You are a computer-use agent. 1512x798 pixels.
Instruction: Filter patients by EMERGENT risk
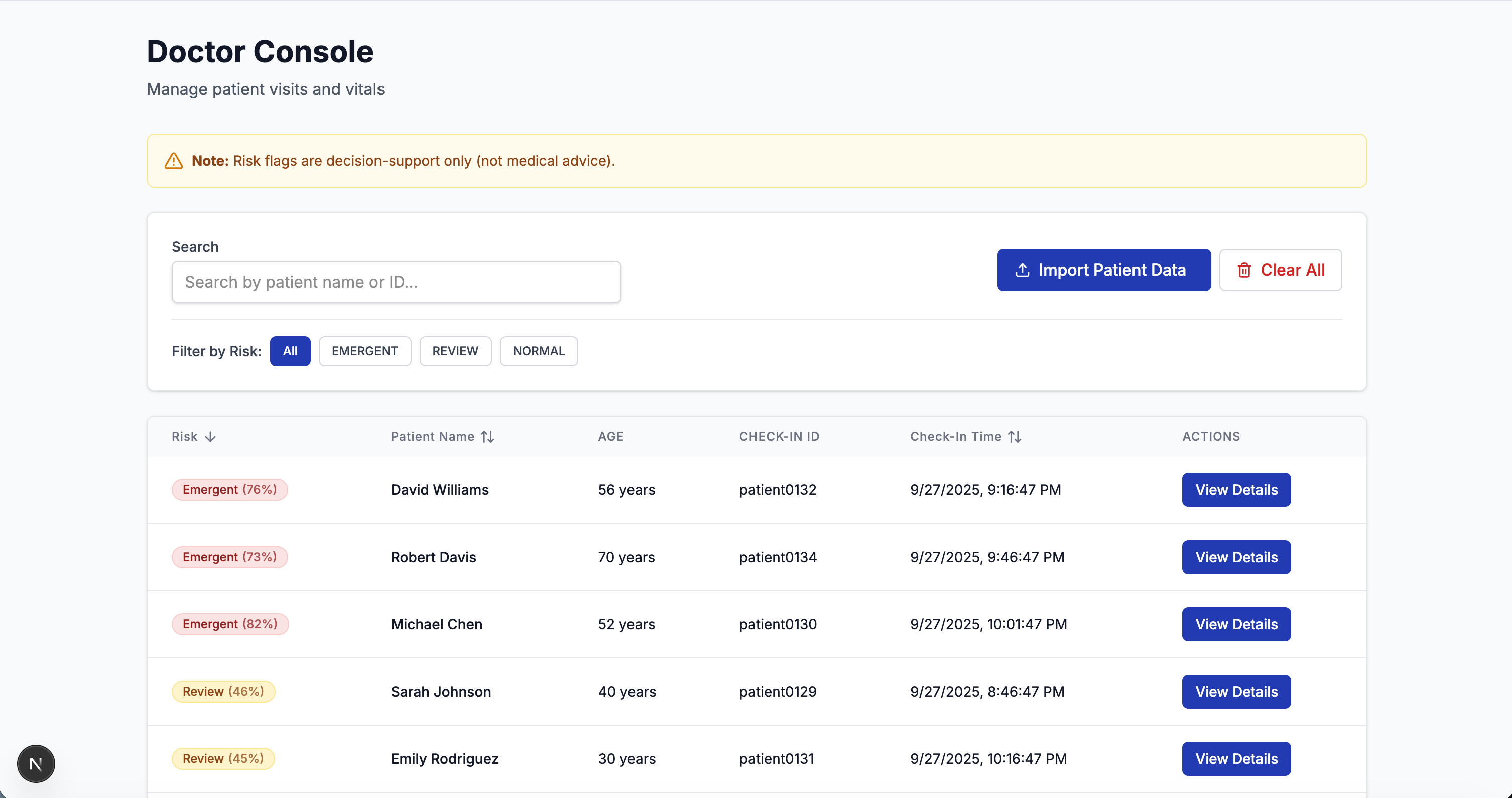coord(364,351)
